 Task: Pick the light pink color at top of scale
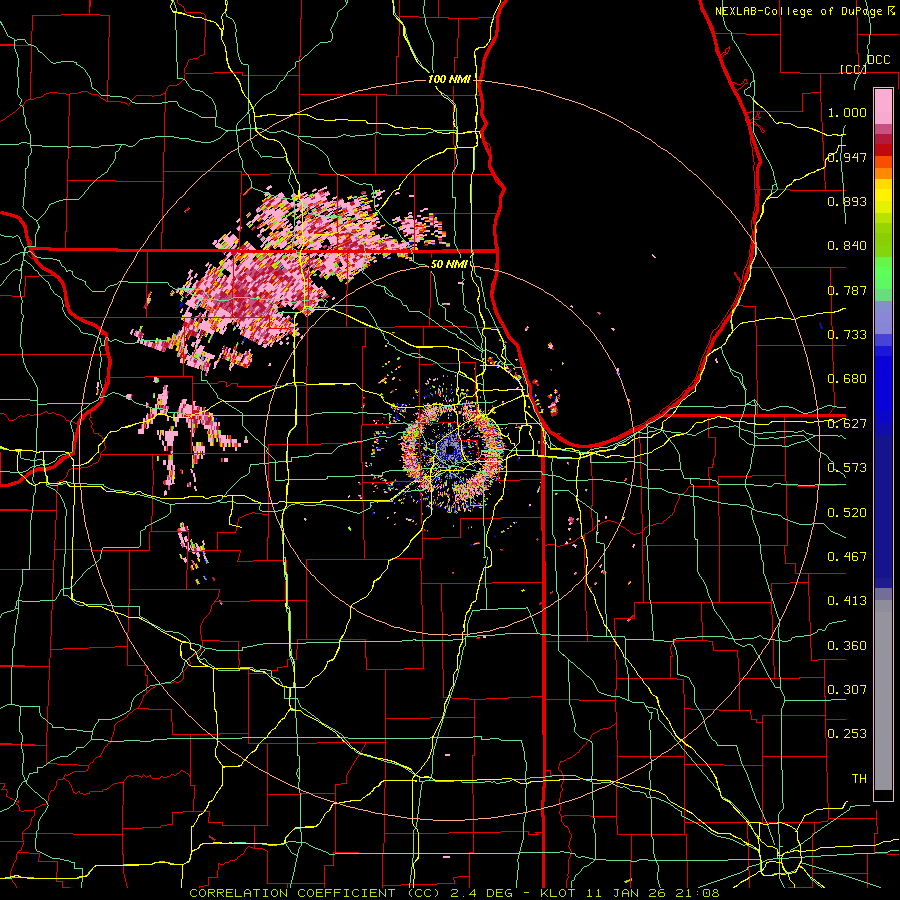coord(883,106)
